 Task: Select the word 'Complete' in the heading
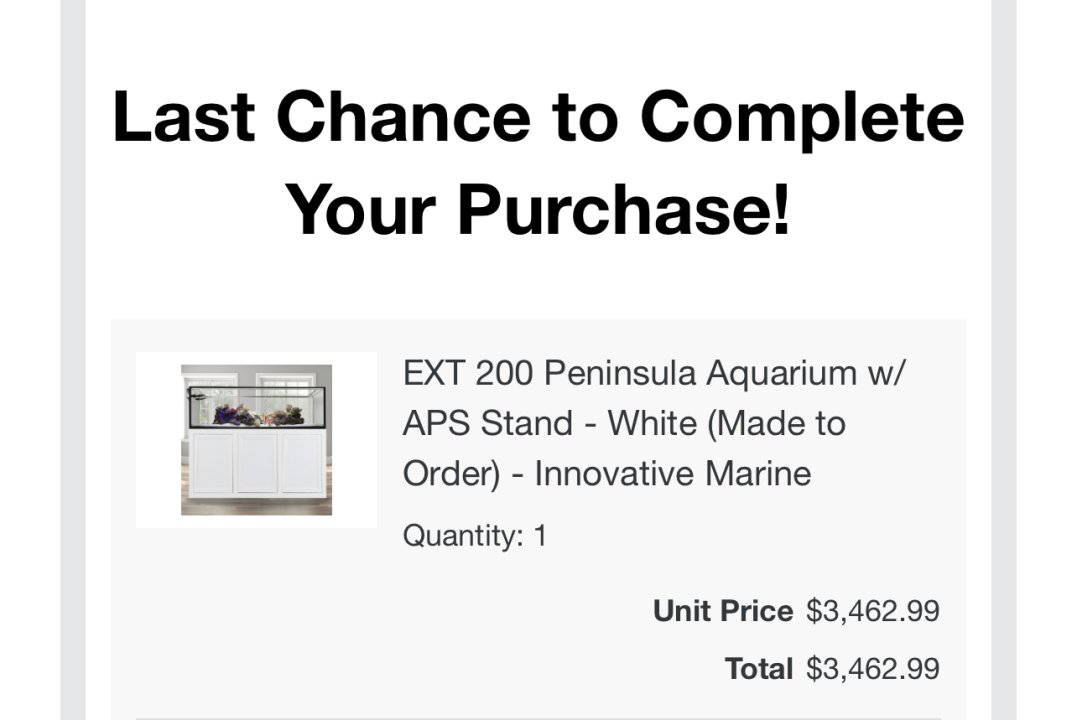click(802, 117)
